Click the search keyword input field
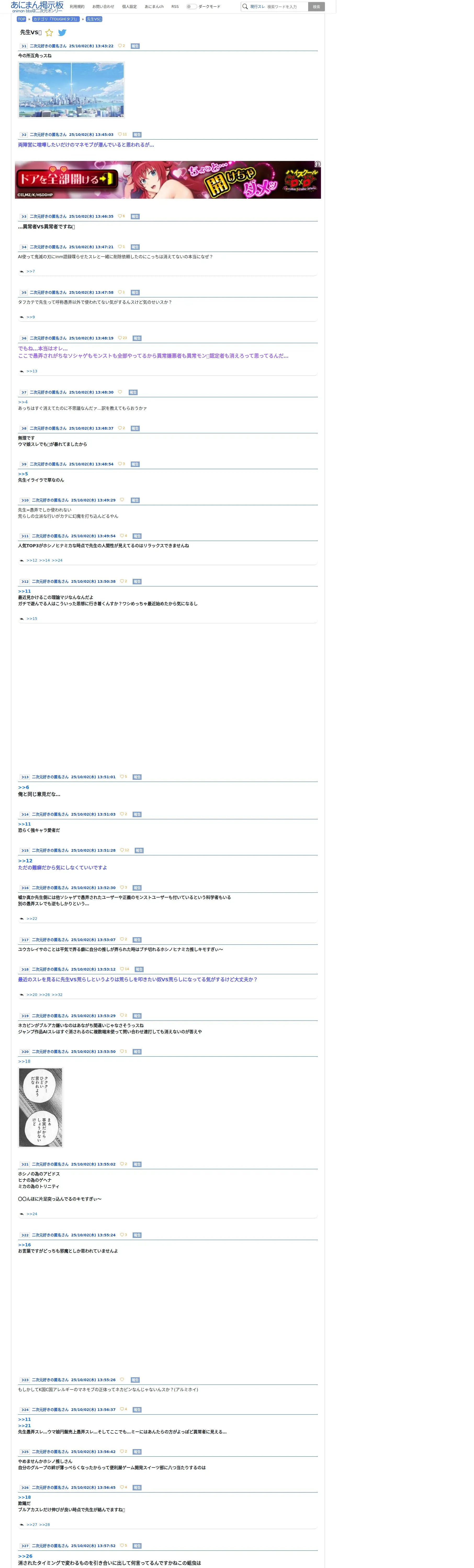Viewport: 474px width, 1568px height. pos(286,7)
